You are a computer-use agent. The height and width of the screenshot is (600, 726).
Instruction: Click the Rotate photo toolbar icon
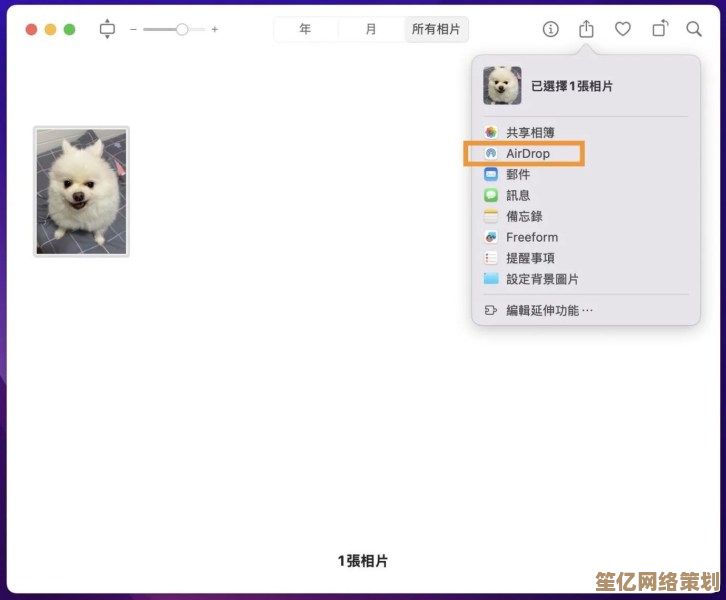click(x=659, y=29)
